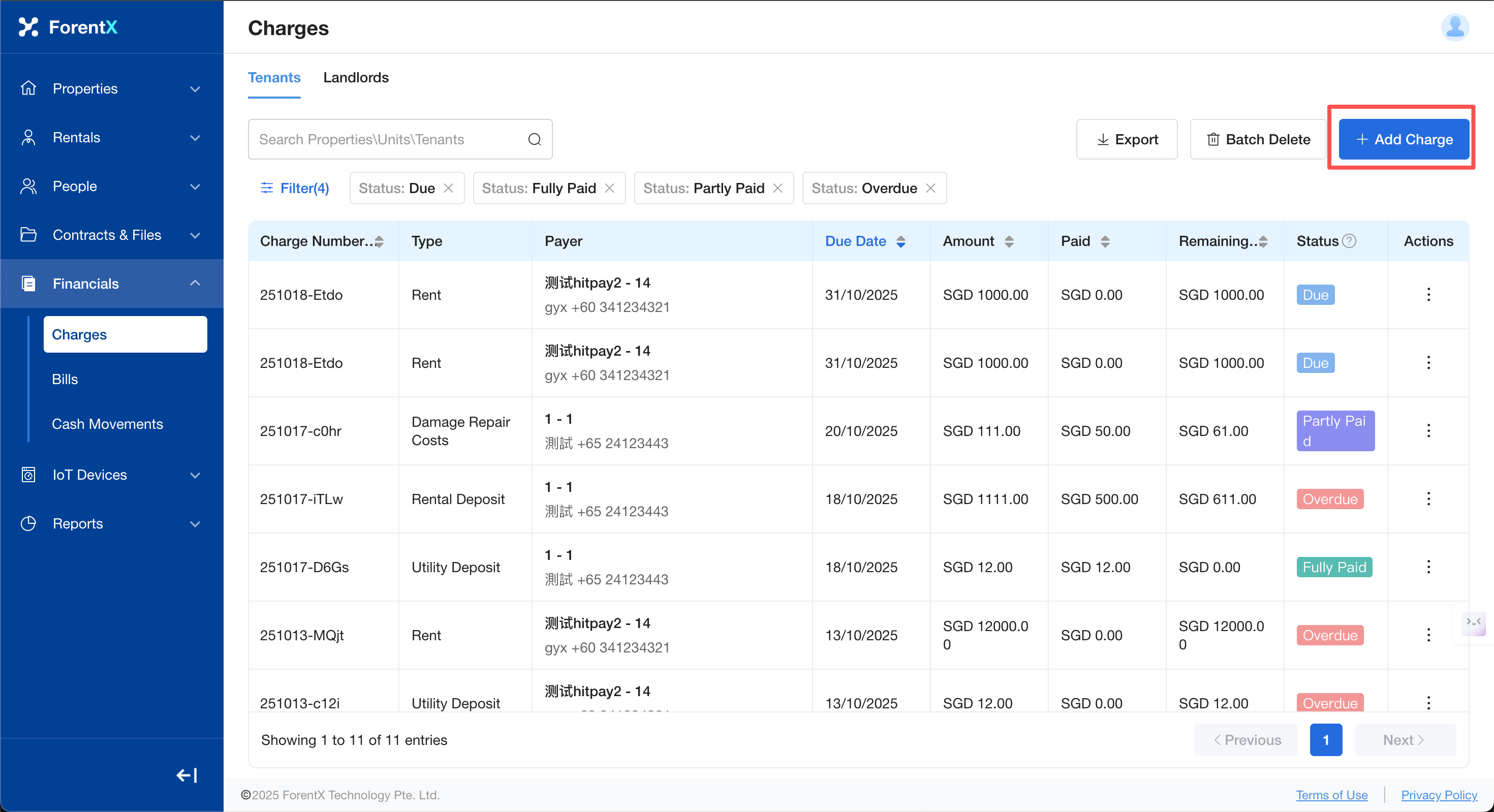Open actions menu for charge 251017-D6Gs
Screen dimensions: 1494x812
1428,567
